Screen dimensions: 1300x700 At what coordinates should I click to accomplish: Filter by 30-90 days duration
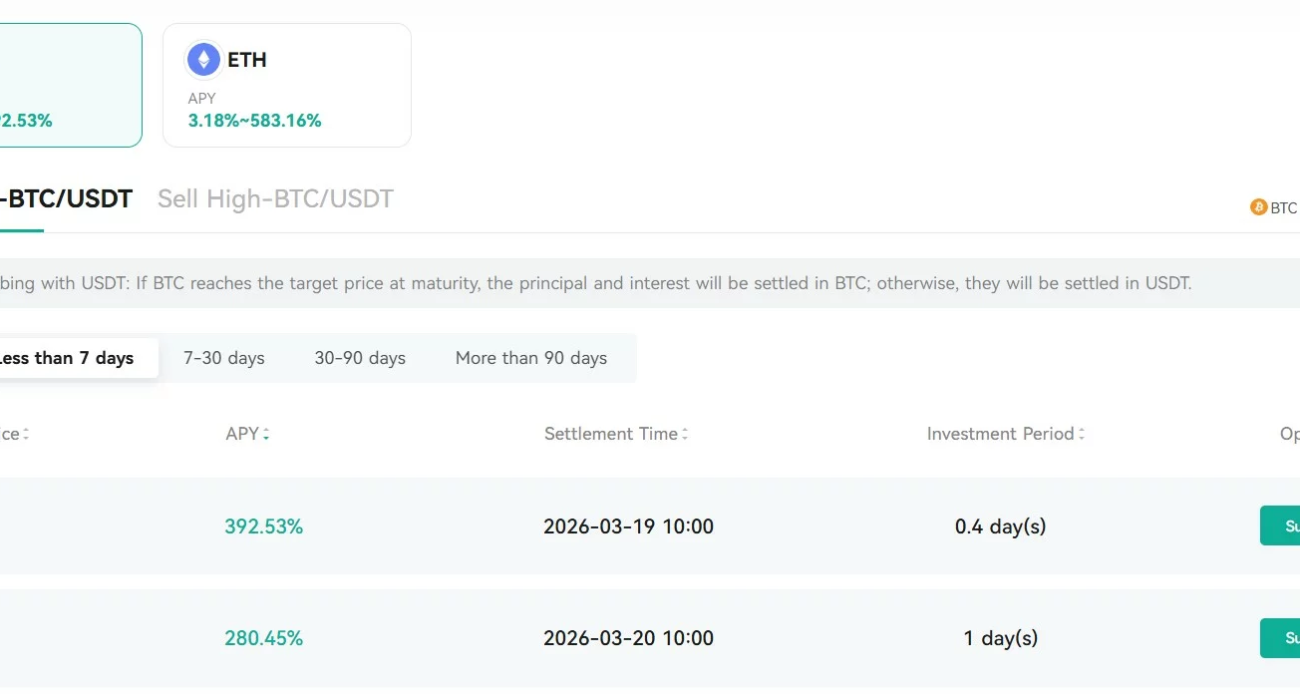[x=360, y=358]
